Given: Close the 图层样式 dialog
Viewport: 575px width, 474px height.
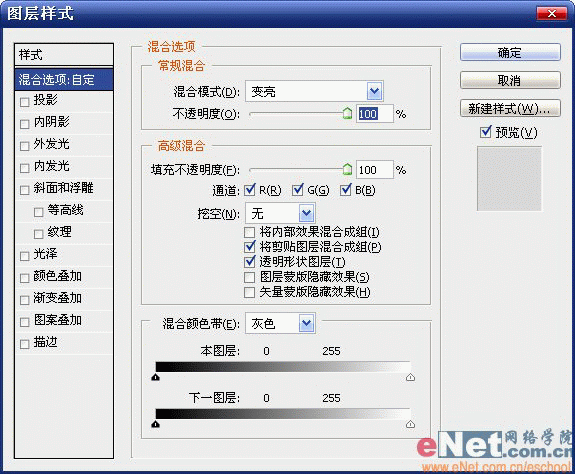Looking at the screenshot, I should (x=552, y=14).
